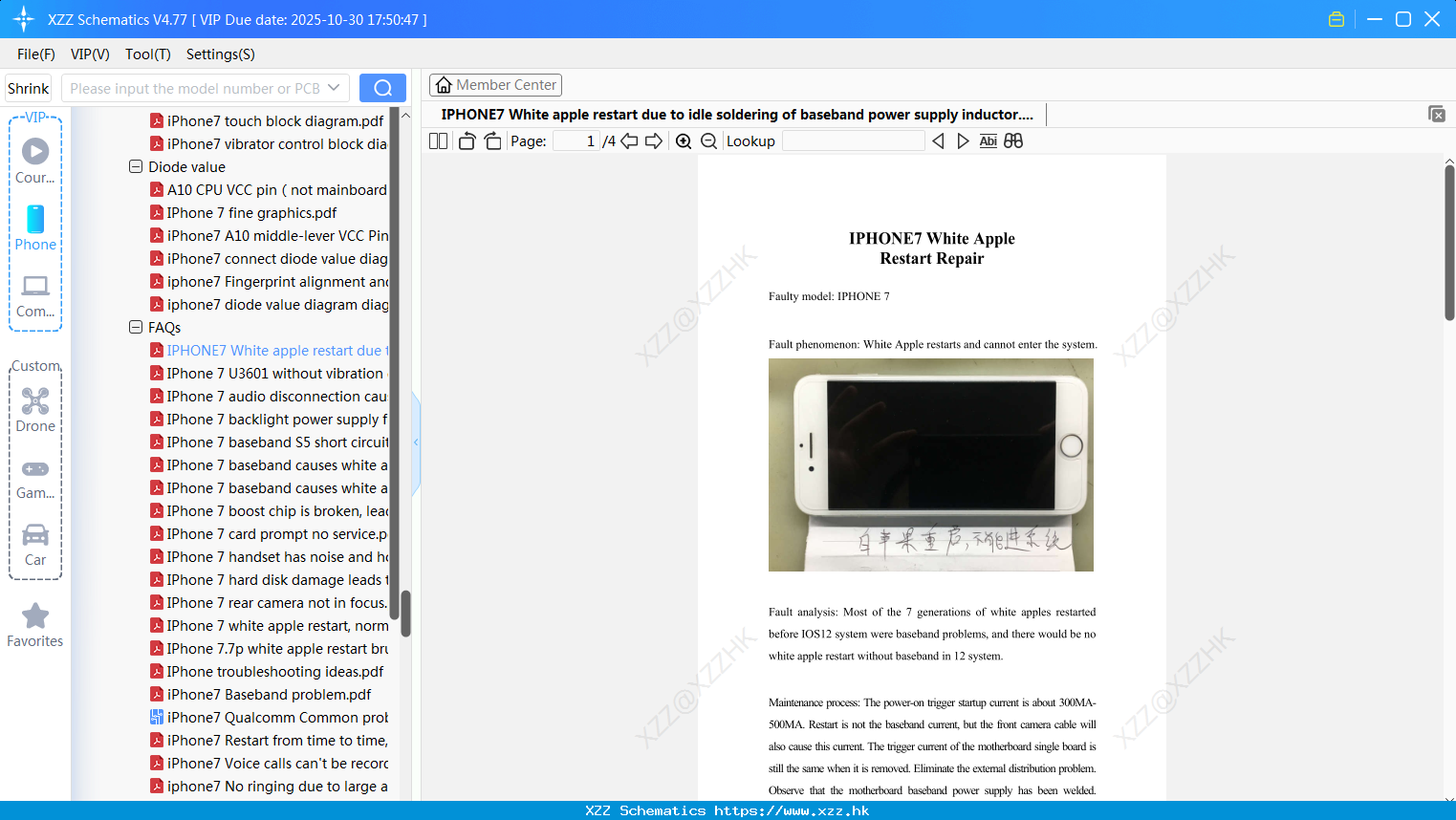Screen dimensions: 1456x820
Task: Find next lookup match triangle
Action: 963,141
